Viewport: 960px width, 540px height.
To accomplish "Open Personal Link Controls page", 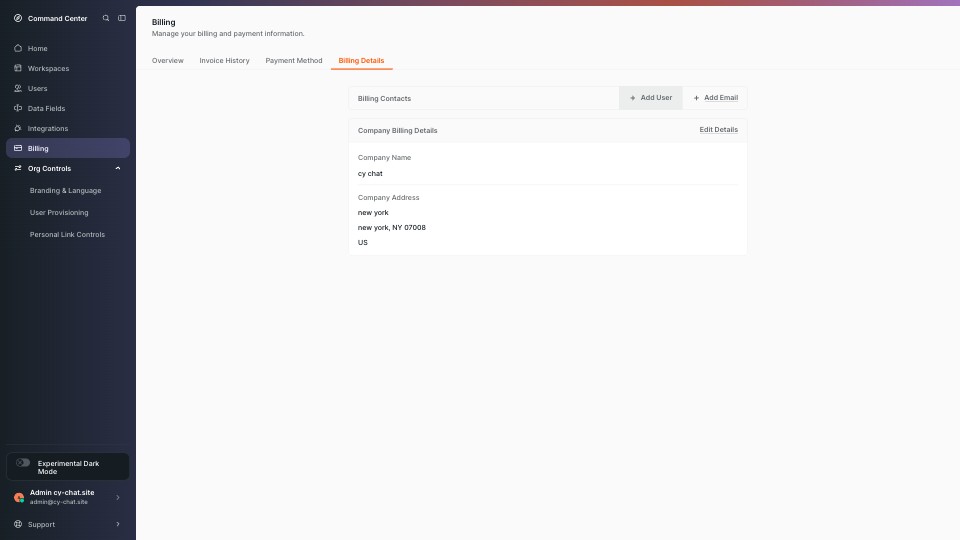I will point(67,234).
